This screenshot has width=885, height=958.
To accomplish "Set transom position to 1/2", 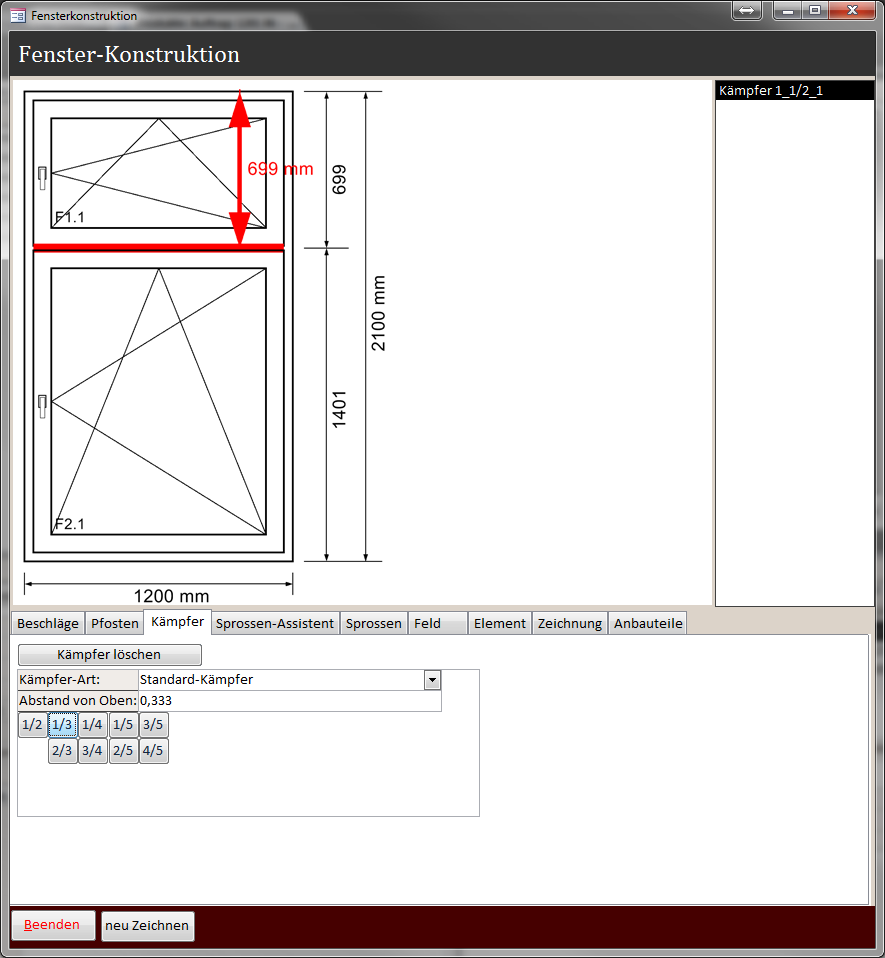I will click(32, 725).
